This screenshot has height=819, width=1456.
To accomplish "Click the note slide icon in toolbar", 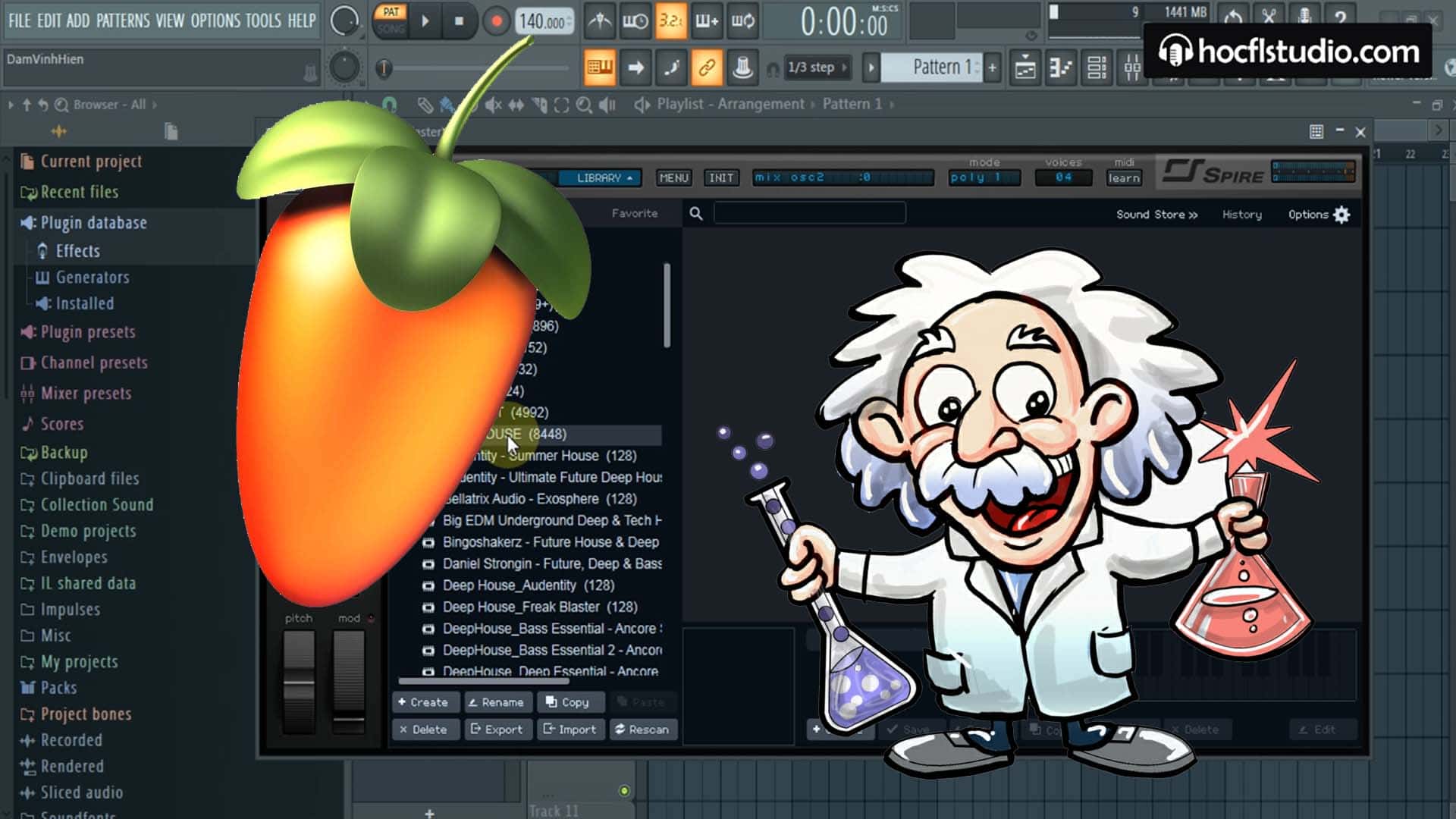I will pyautogui.click(x=671, y=67).
